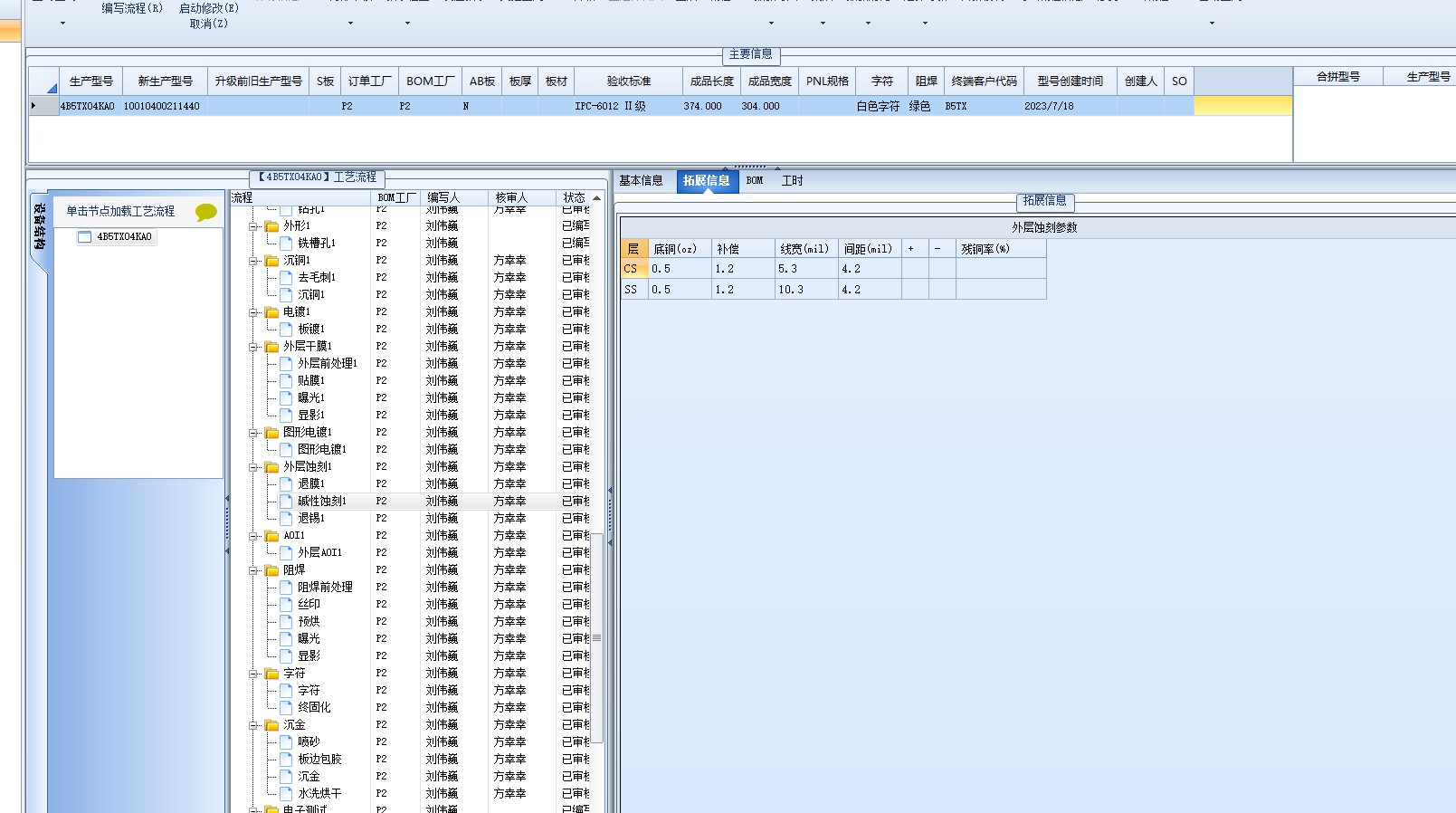Click the folder icon of 阻焊
This screenshot has width=1456, height=813.
271,570
